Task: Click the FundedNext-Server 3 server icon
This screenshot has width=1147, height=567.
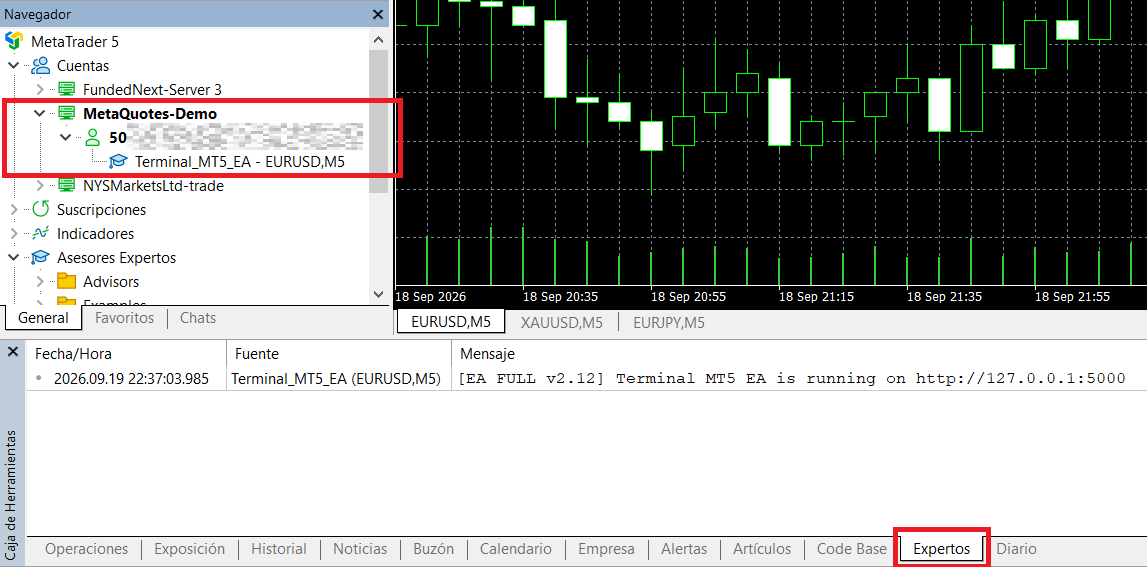Action: tap(67, 89)
